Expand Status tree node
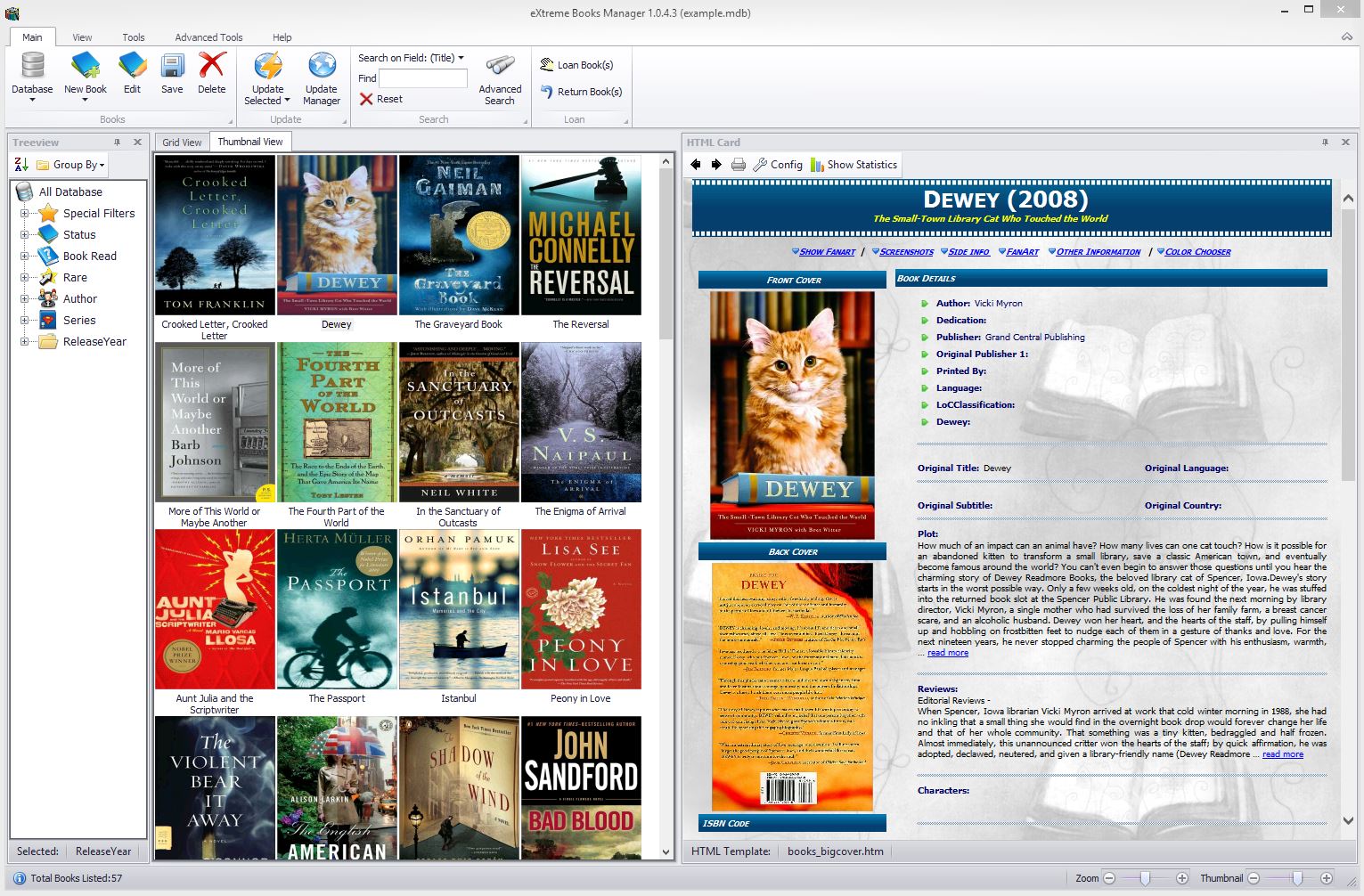 click(x=25, y=234)
